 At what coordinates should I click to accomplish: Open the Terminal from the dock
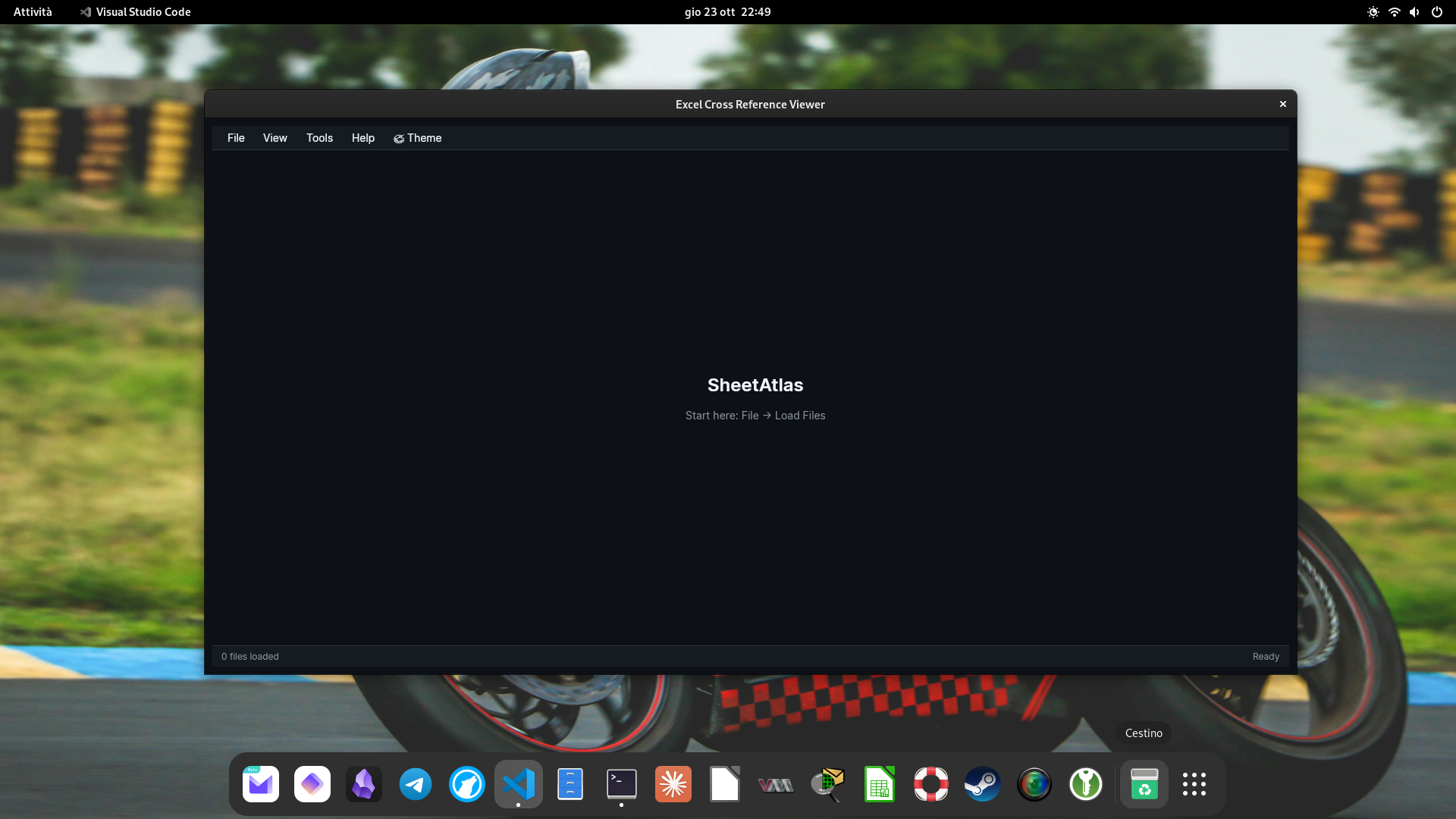[x=621, y=784]
